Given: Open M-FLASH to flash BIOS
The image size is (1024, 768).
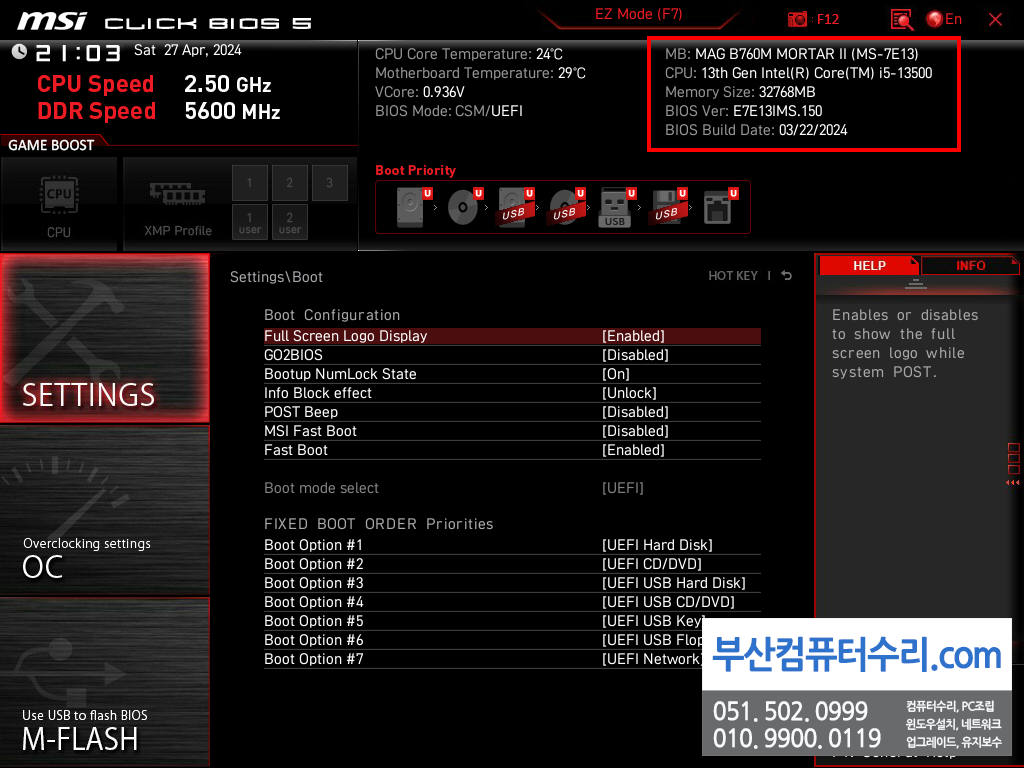Looking at the screenshot, I should [x=104, y=681].
